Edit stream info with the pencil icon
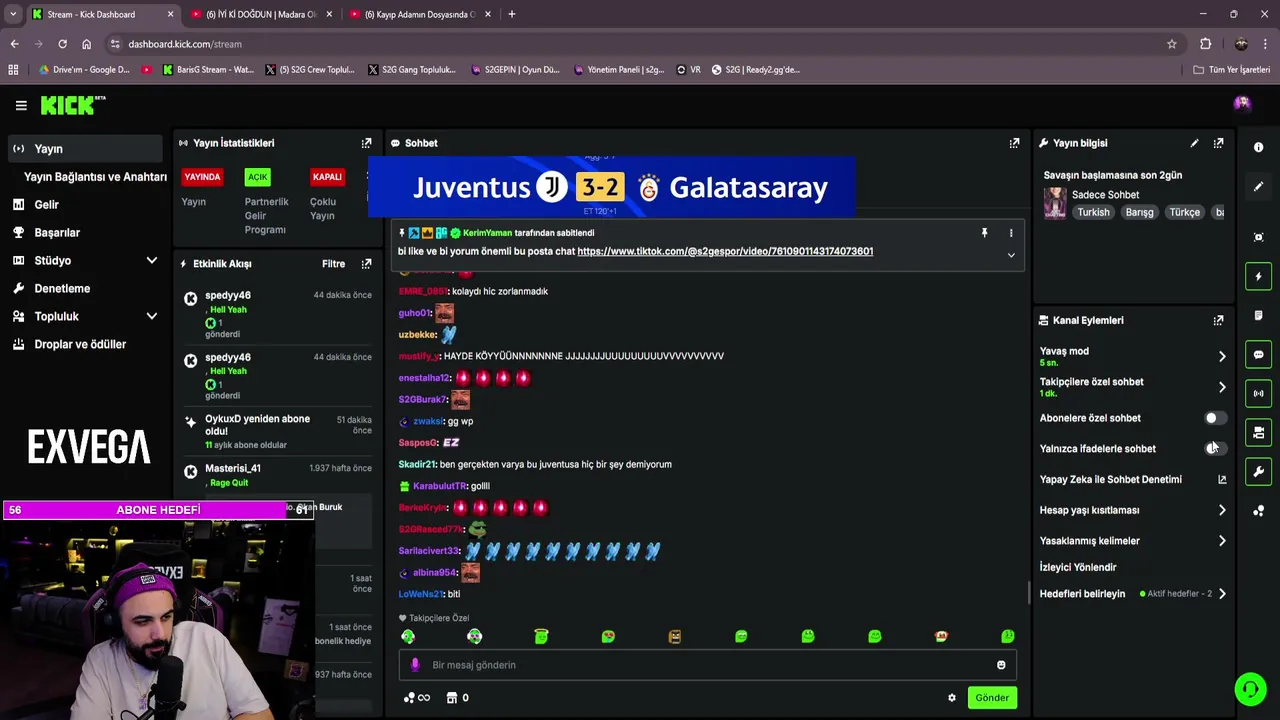Viewport: 1280px width, 720px height. pyautogui.click(x=1194, y=143)
